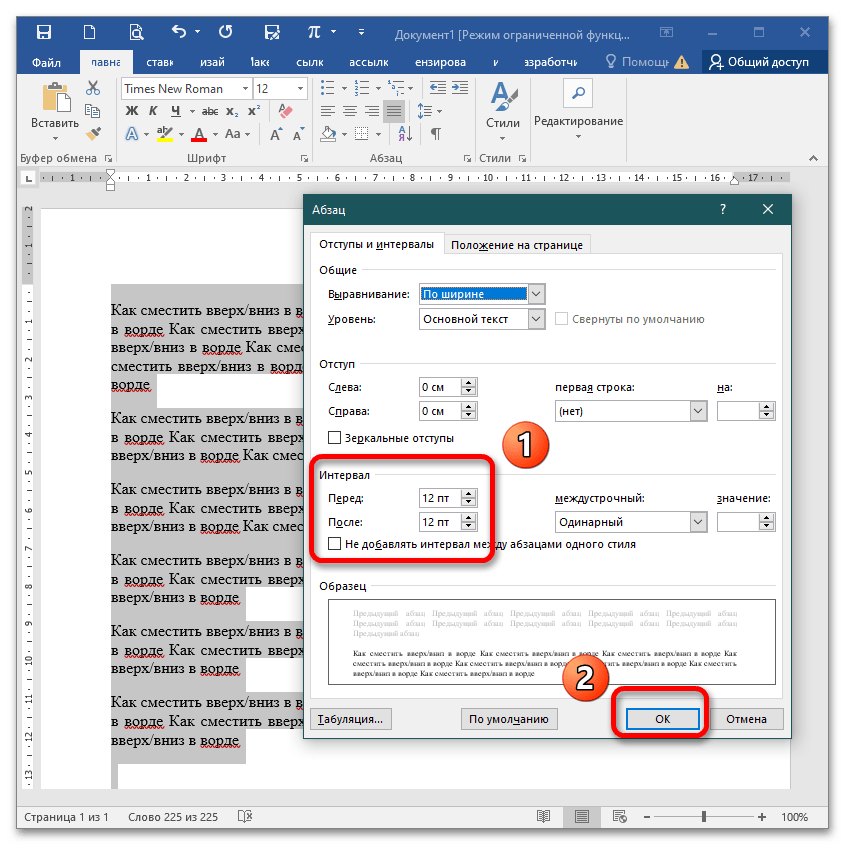Screen dimensions: 845x845
Task: Check Не добавлять интервал между абзацами
Action: click(x=335, y=544)
